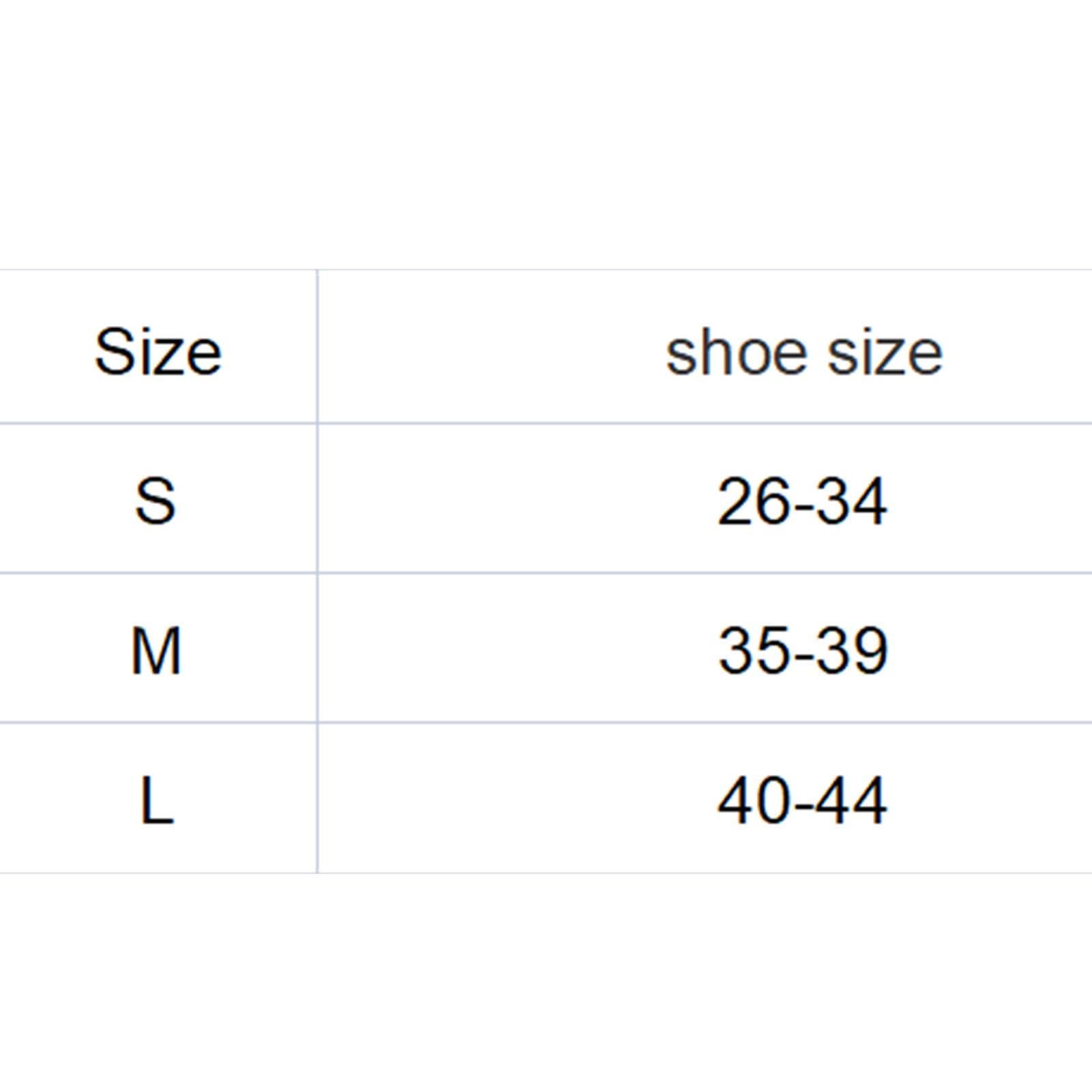
Task: Click the border between header and S row
Action: (546, 424)
